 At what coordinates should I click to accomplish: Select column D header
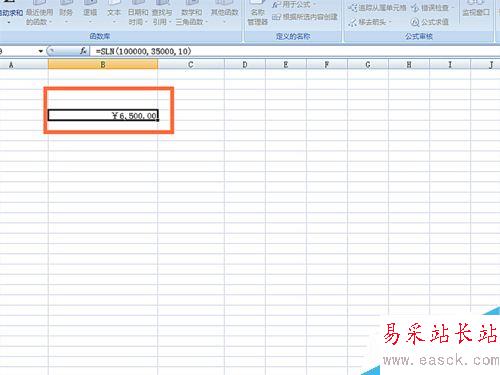(x=245, y=65)
